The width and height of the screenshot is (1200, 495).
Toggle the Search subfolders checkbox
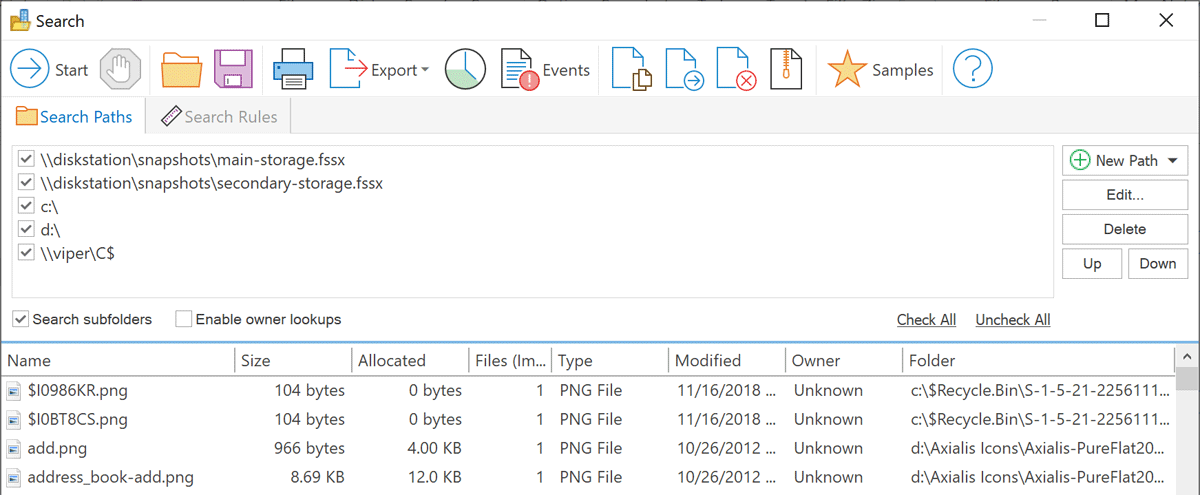[20, 319]
